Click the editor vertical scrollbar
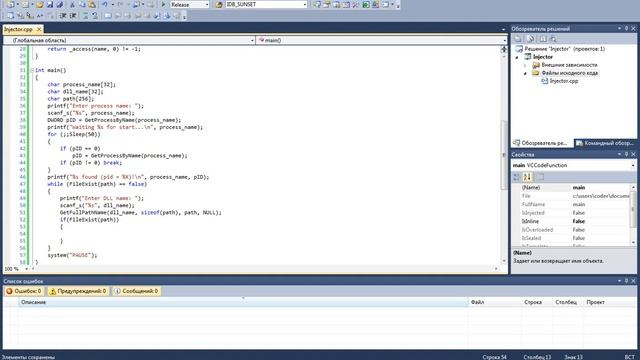 pos(504,155)
